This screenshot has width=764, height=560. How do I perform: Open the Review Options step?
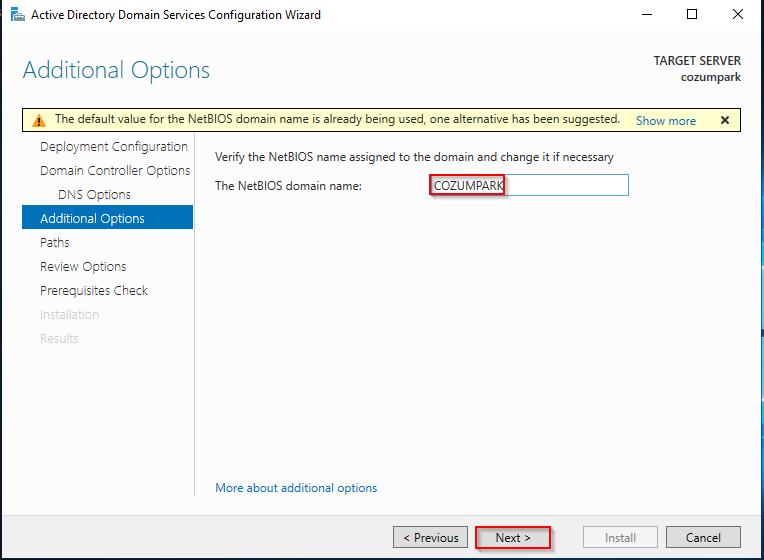coord(83,267)
